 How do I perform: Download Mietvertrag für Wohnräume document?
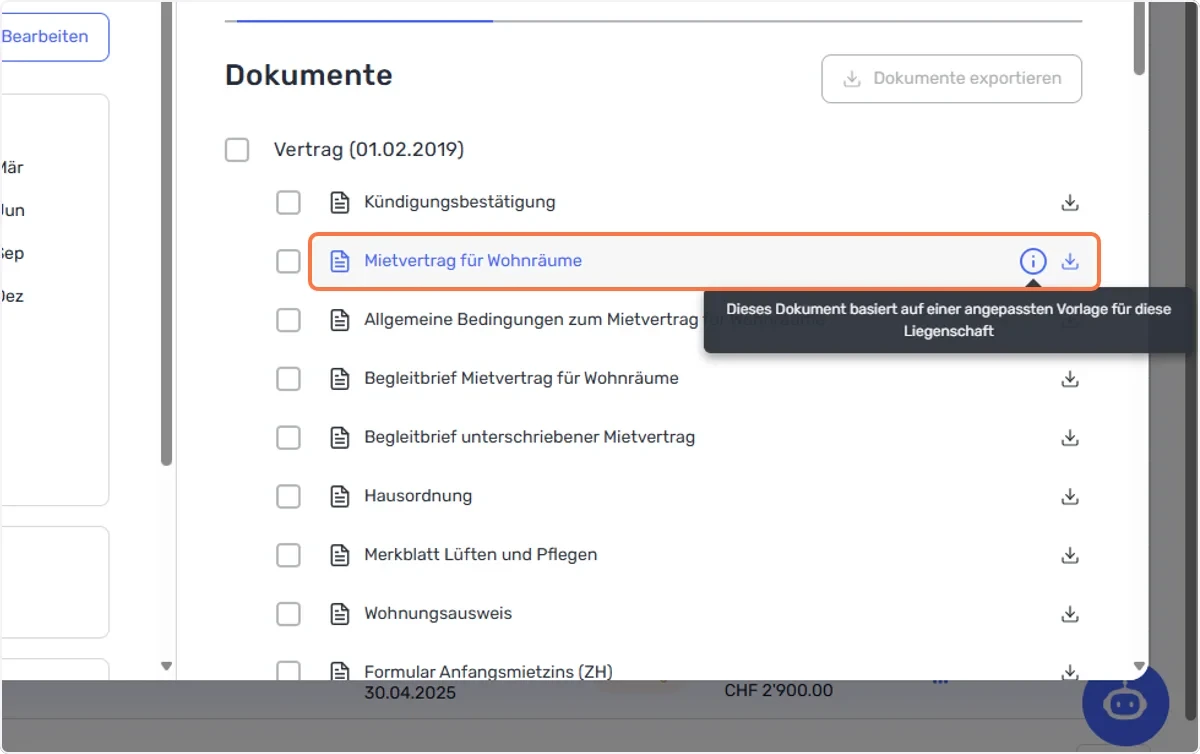(1070, 261)
